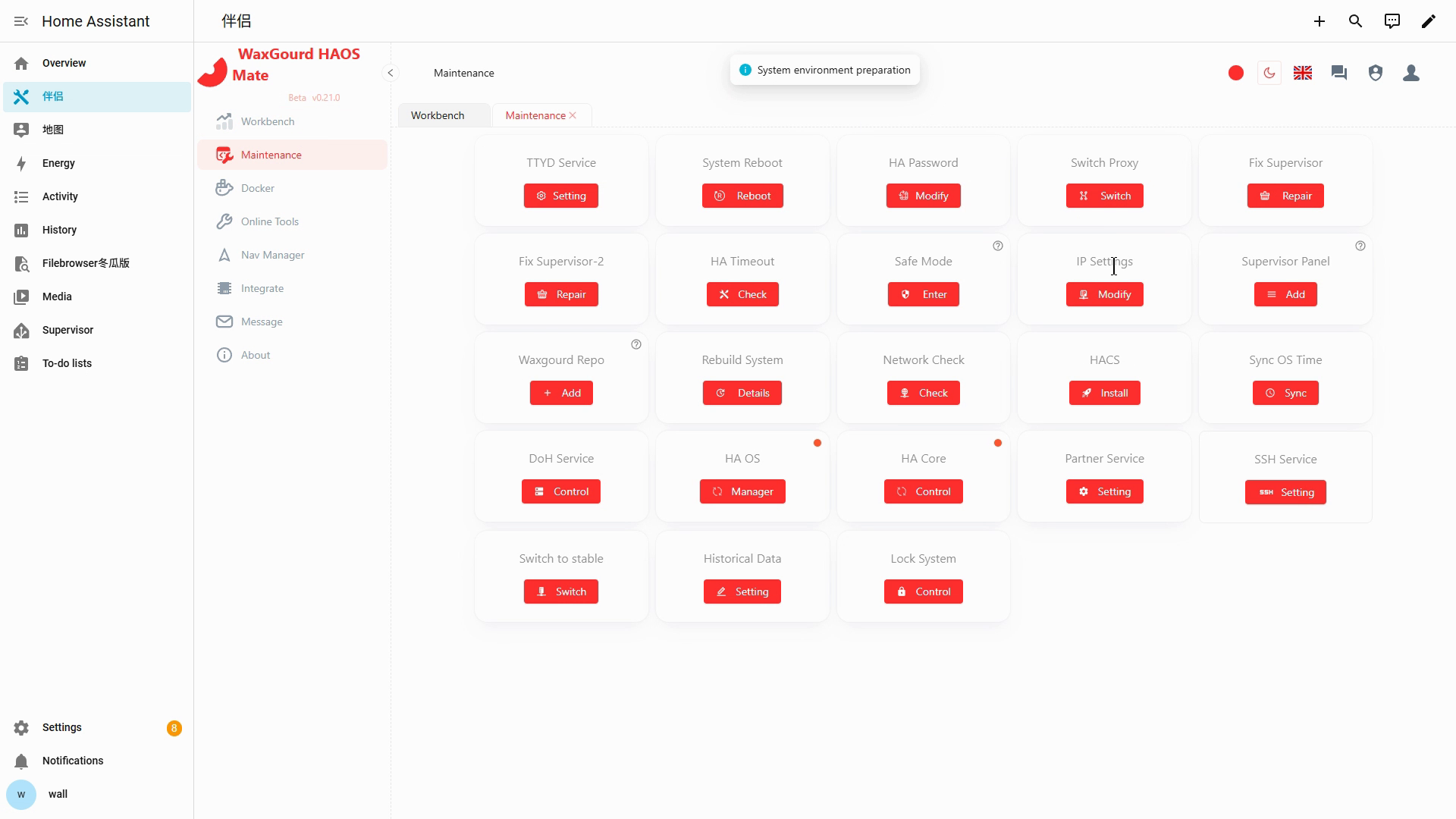Click HA Core Control button
Image resolution: width=1456 pixels, height=819 pixels.
pyautogui.click(x=924, y=491)
